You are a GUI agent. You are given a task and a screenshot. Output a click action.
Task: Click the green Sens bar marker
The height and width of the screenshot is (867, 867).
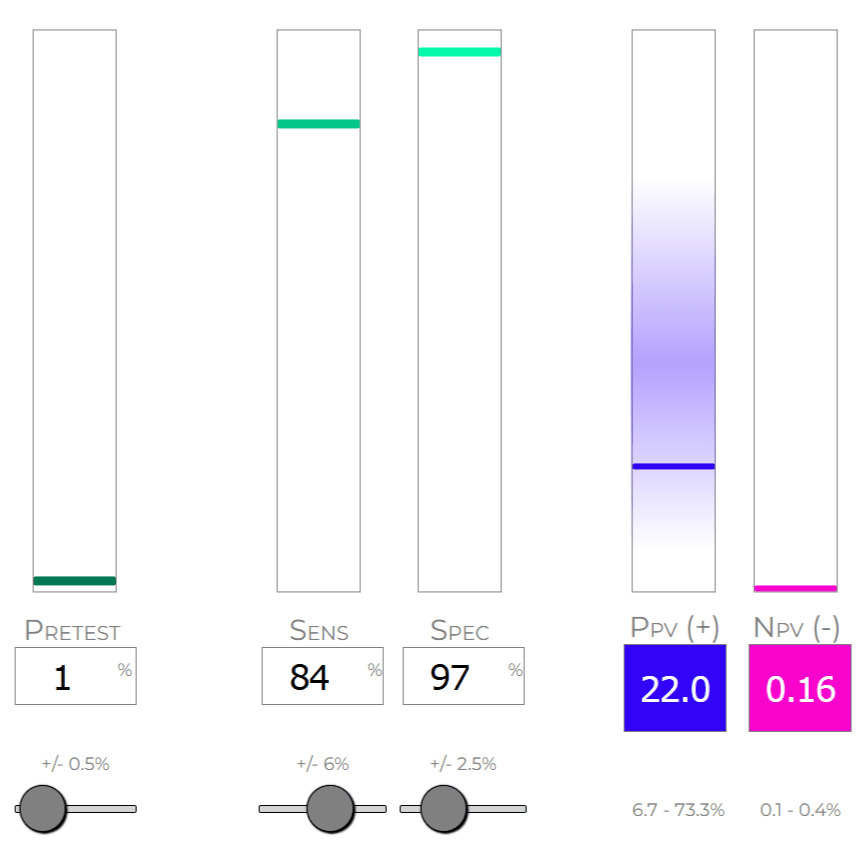[318, 124]
